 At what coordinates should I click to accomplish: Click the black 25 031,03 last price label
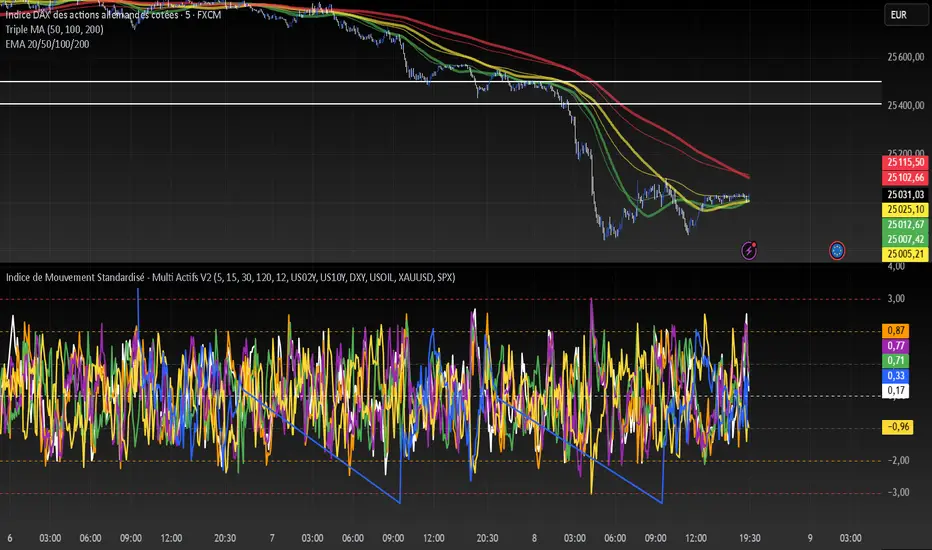(905, 194)
